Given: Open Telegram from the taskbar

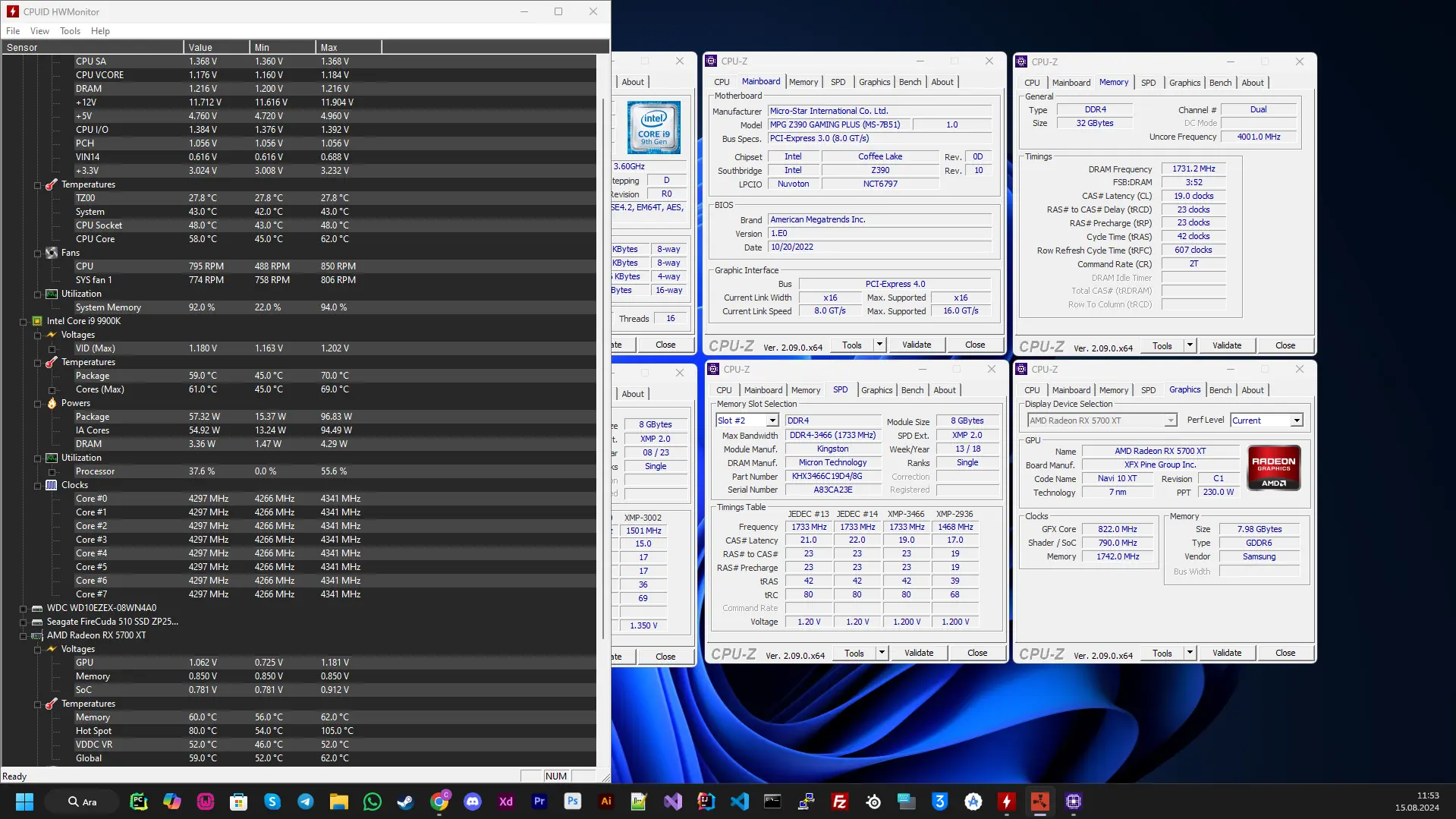Looking at the screenshot, I should pyautogui.click(x=306, y=802).
